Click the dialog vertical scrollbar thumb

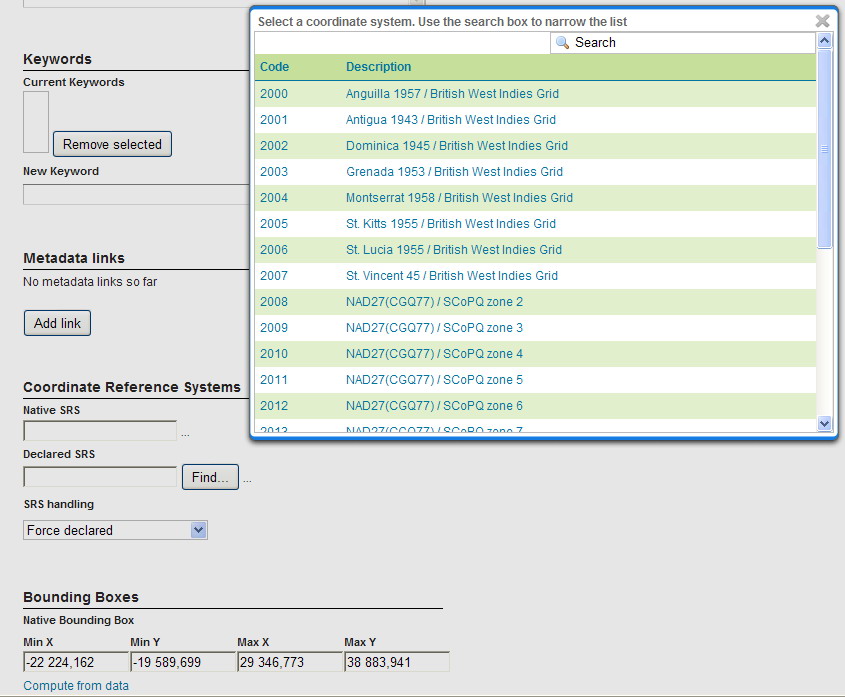click(824, 149)
